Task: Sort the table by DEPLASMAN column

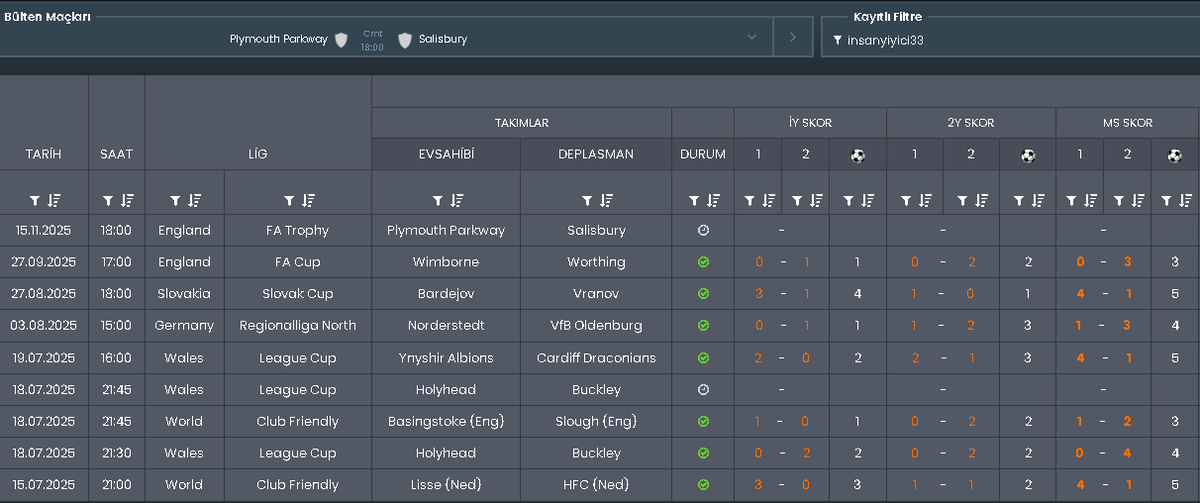Action: click(605, 200)
